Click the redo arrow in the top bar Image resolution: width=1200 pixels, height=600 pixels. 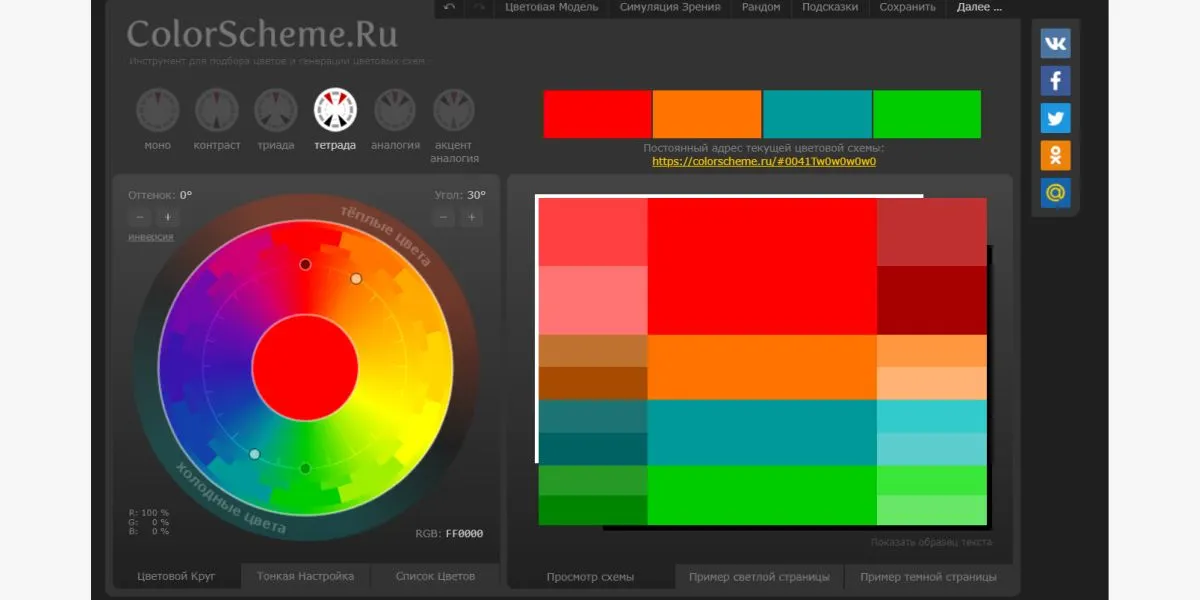(x=478, y=7)
